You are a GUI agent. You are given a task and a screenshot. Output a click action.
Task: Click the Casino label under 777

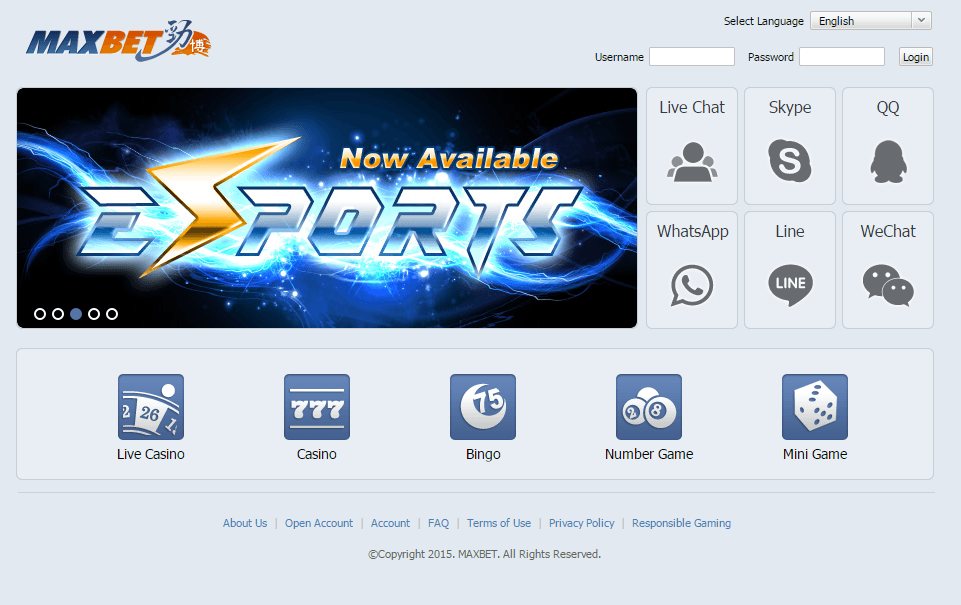pos(317,454)
